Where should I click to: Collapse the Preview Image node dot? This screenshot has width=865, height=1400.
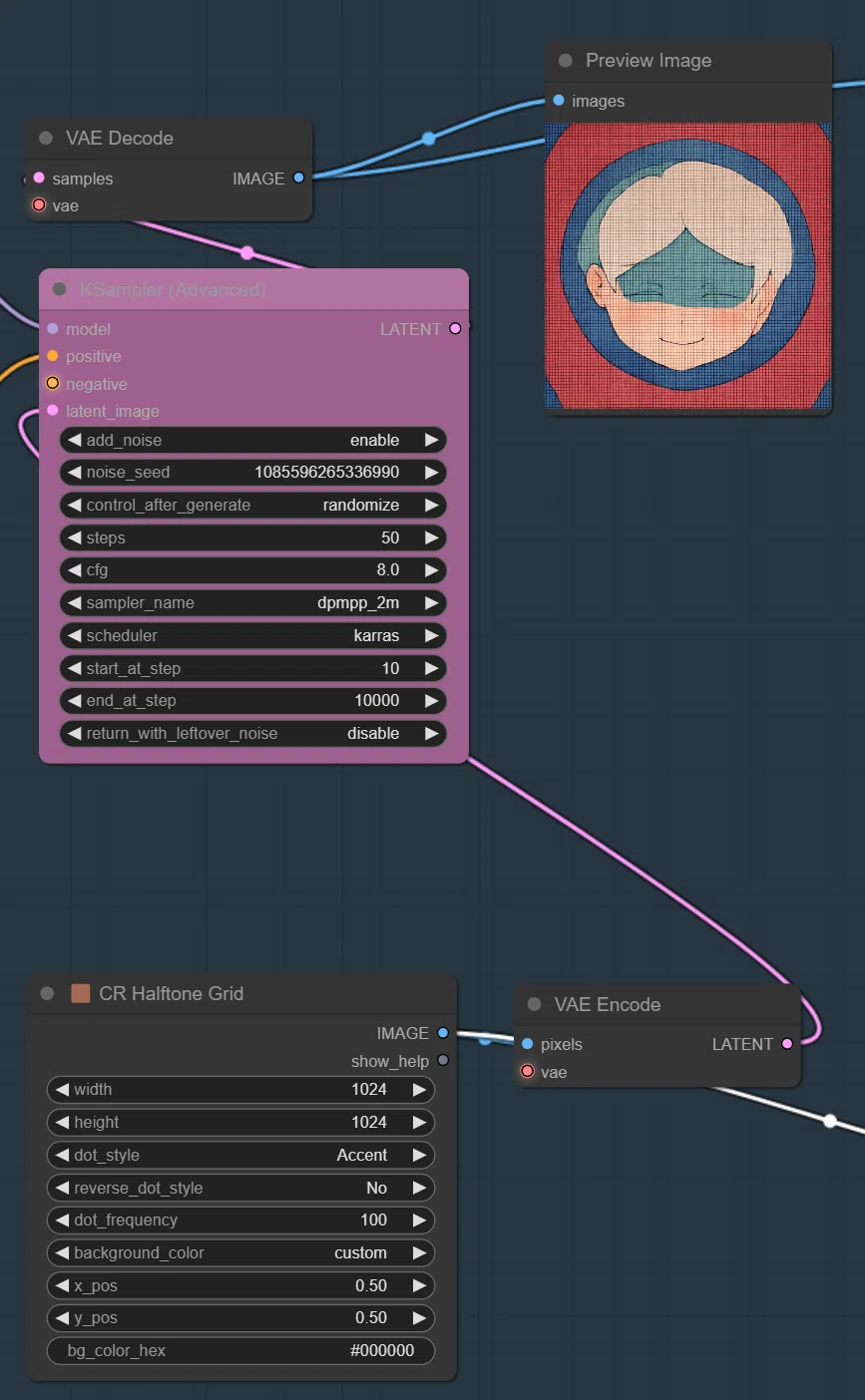(566, 61)
